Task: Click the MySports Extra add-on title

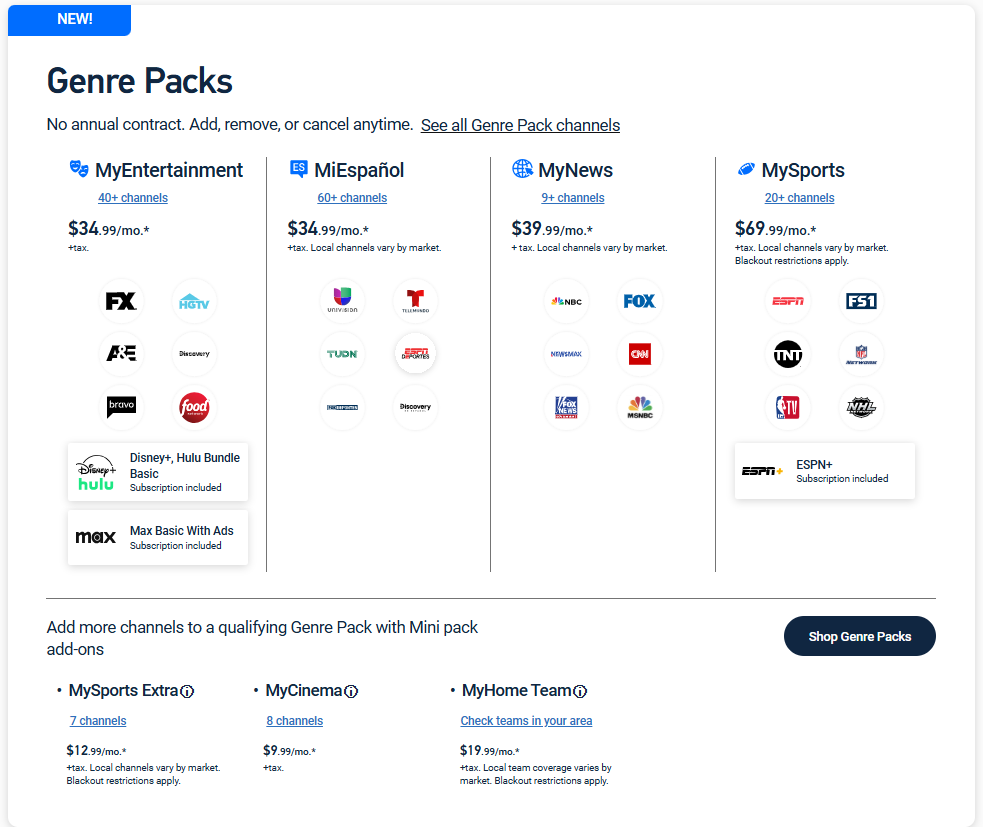Action: pos(124,691)
